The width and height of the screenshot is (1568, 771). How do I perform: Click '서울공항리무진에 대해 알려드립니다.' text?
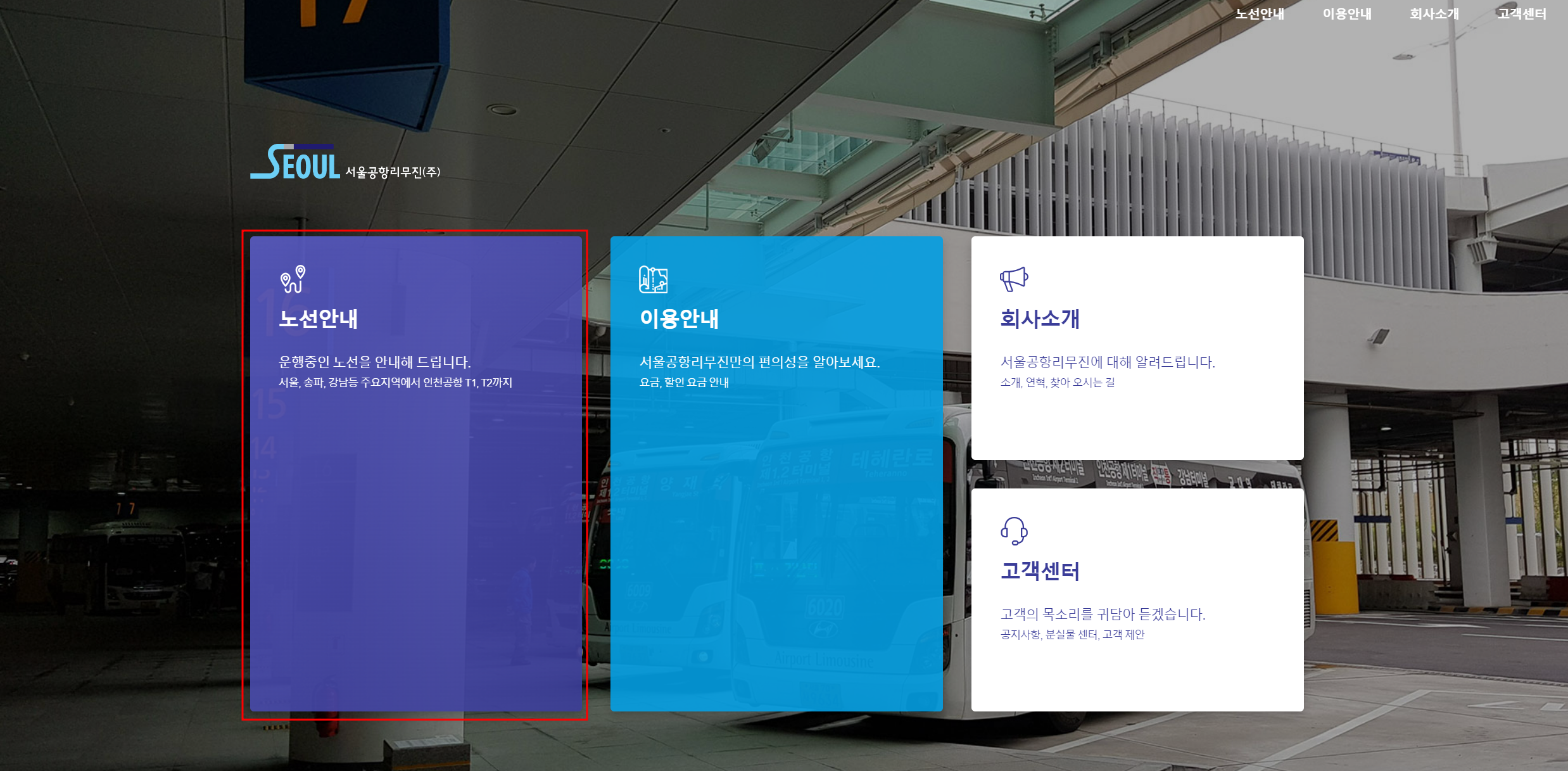[x=1108, y=362]
